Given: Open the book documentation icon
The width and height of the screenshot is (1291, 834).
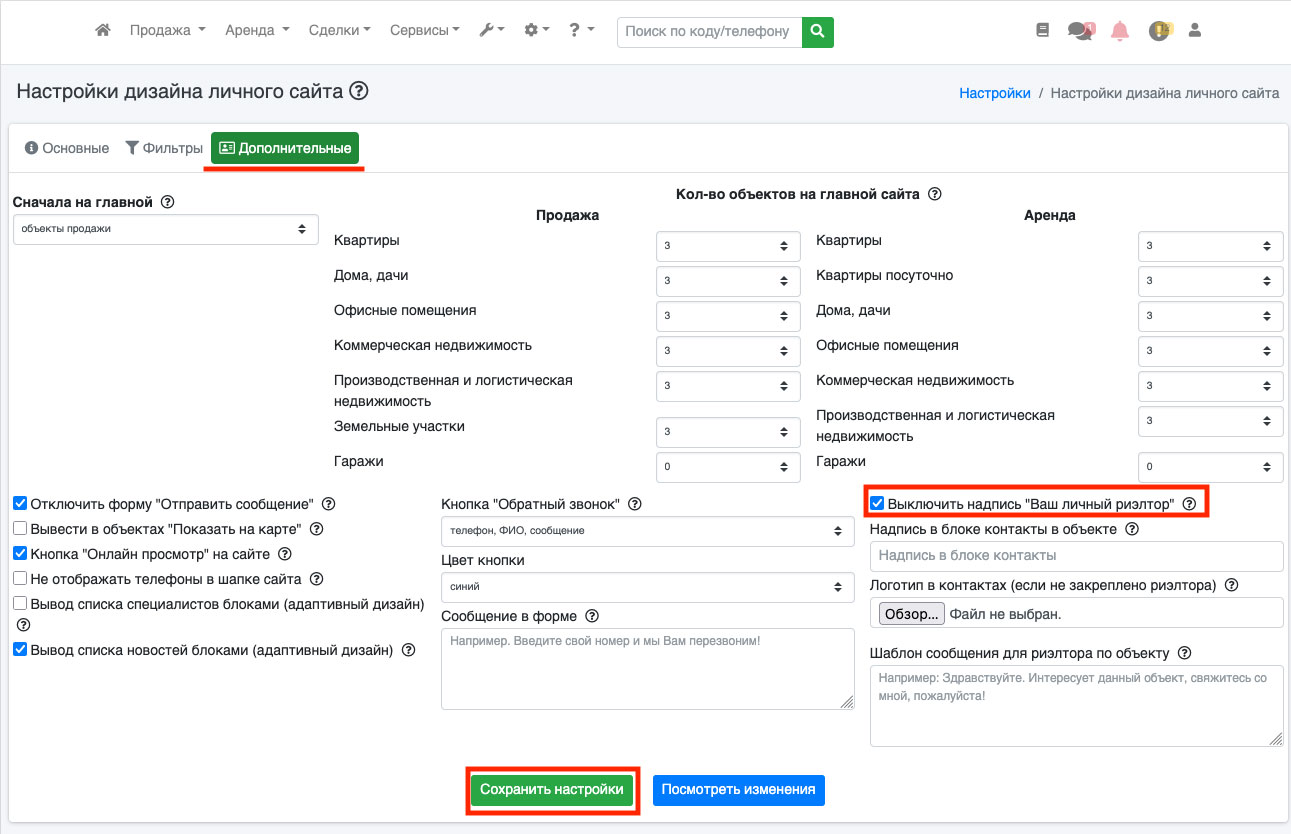Looking at the screenshot, I should [x=1043, y=31].
